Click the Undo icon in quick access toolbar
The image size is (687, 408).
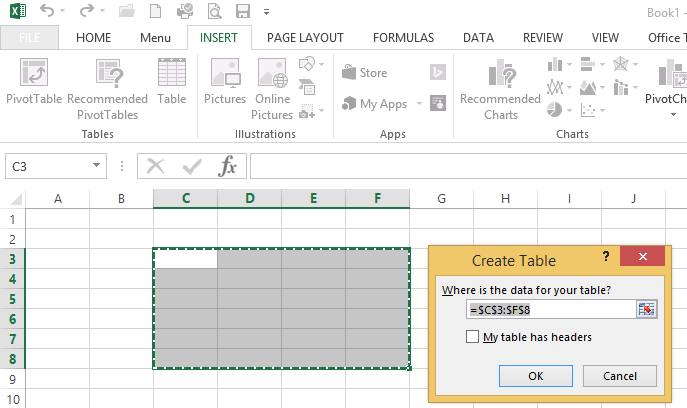coord(47,11)
